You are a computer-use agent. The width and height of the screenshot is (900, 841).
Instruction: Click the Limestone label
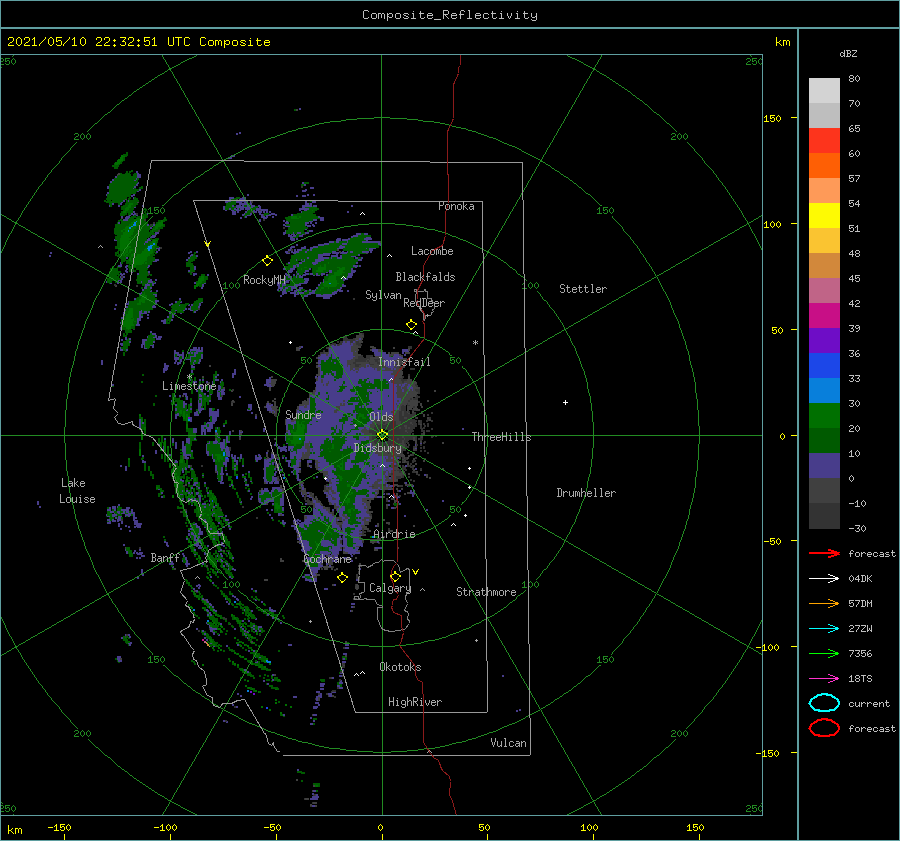pos(189,386)
